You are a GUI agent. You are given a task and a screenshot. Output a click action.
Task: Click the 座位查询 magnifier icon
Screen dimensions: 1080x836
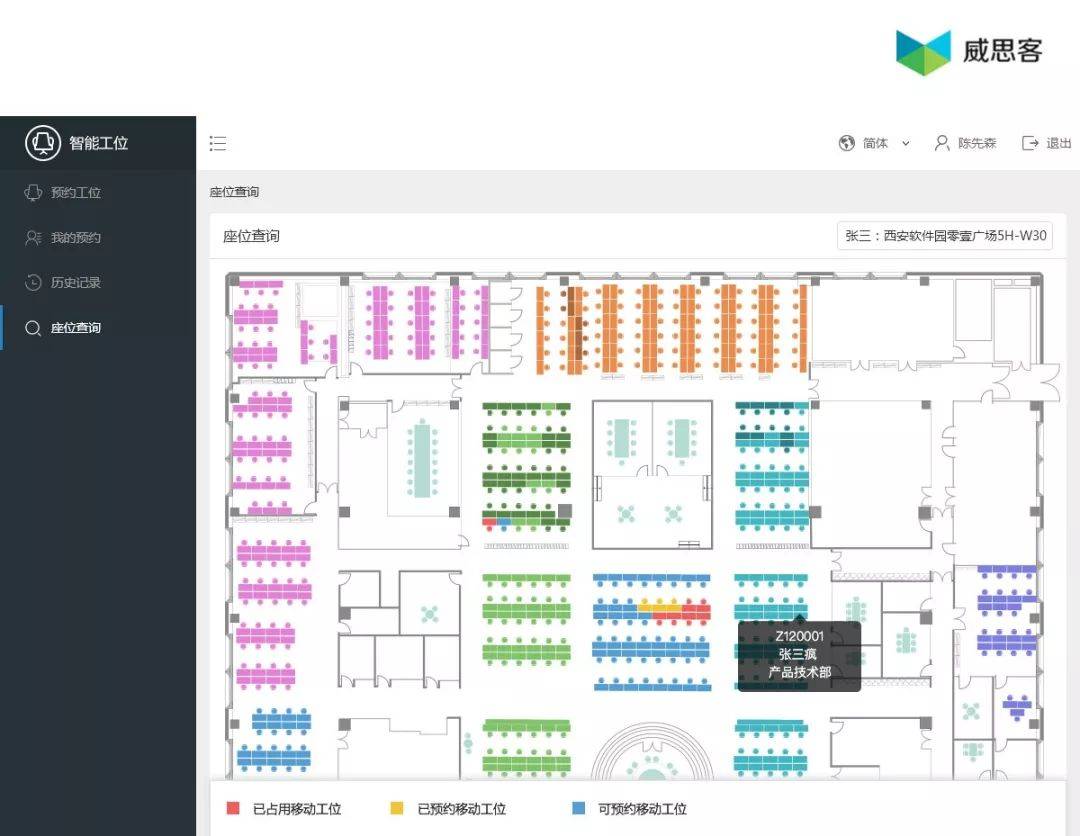pos(33,328)
